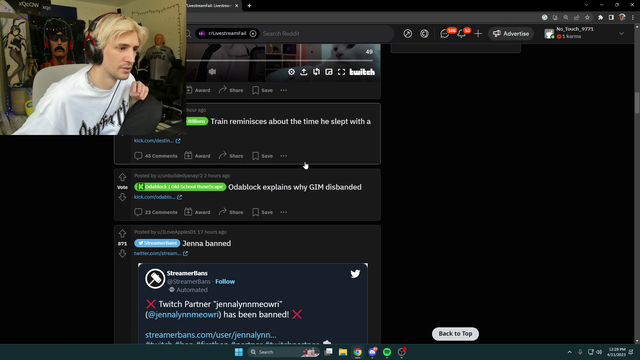Image resolution: width=640 pixels, height=360 pixels.
Task: Create a new post with plus icon
Action: (478, 33)
